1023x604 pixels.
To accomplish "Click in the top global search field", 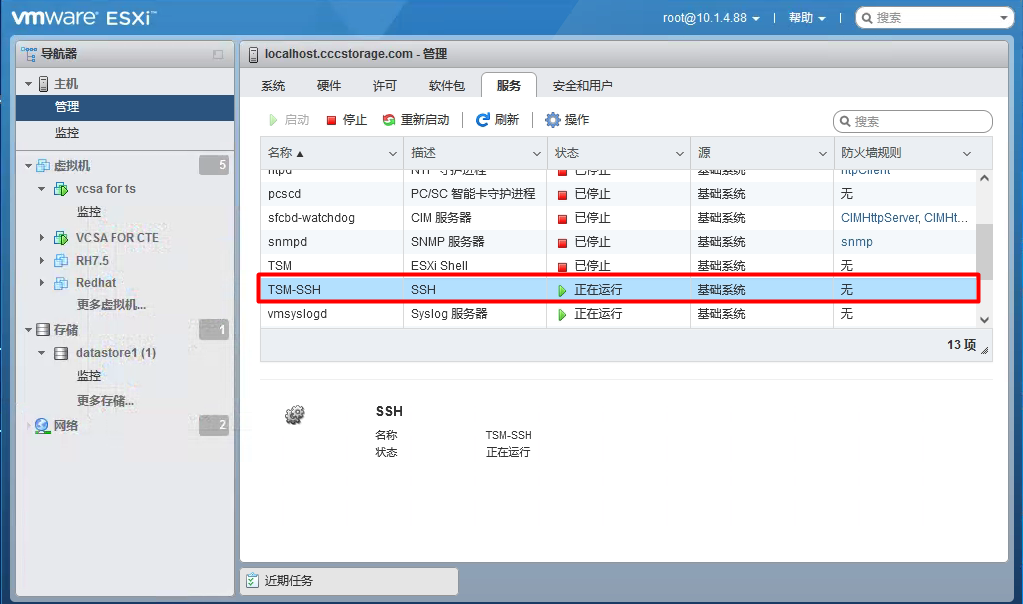I will (933, 18).
